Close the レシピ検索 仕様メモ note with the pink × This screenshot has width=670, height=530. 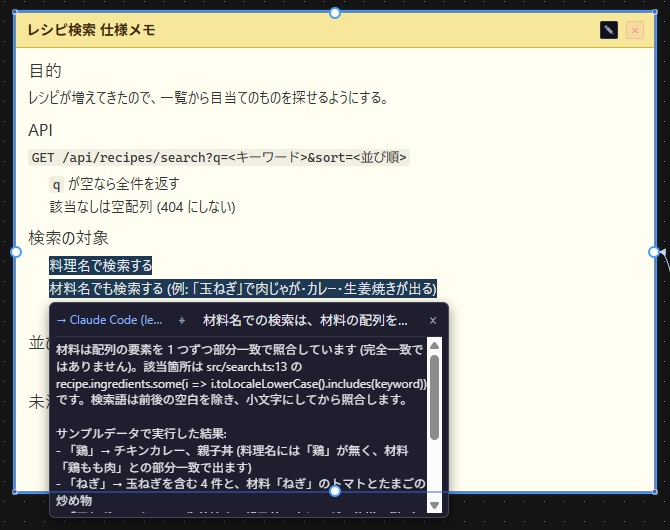635,30
